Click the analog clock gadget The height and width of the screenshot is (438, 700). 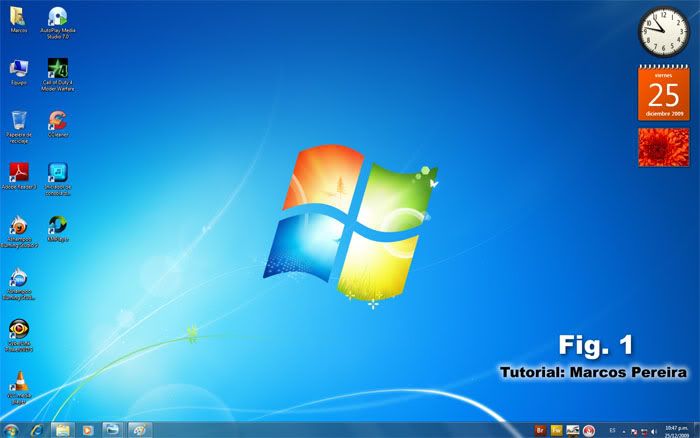coord(663,32)
